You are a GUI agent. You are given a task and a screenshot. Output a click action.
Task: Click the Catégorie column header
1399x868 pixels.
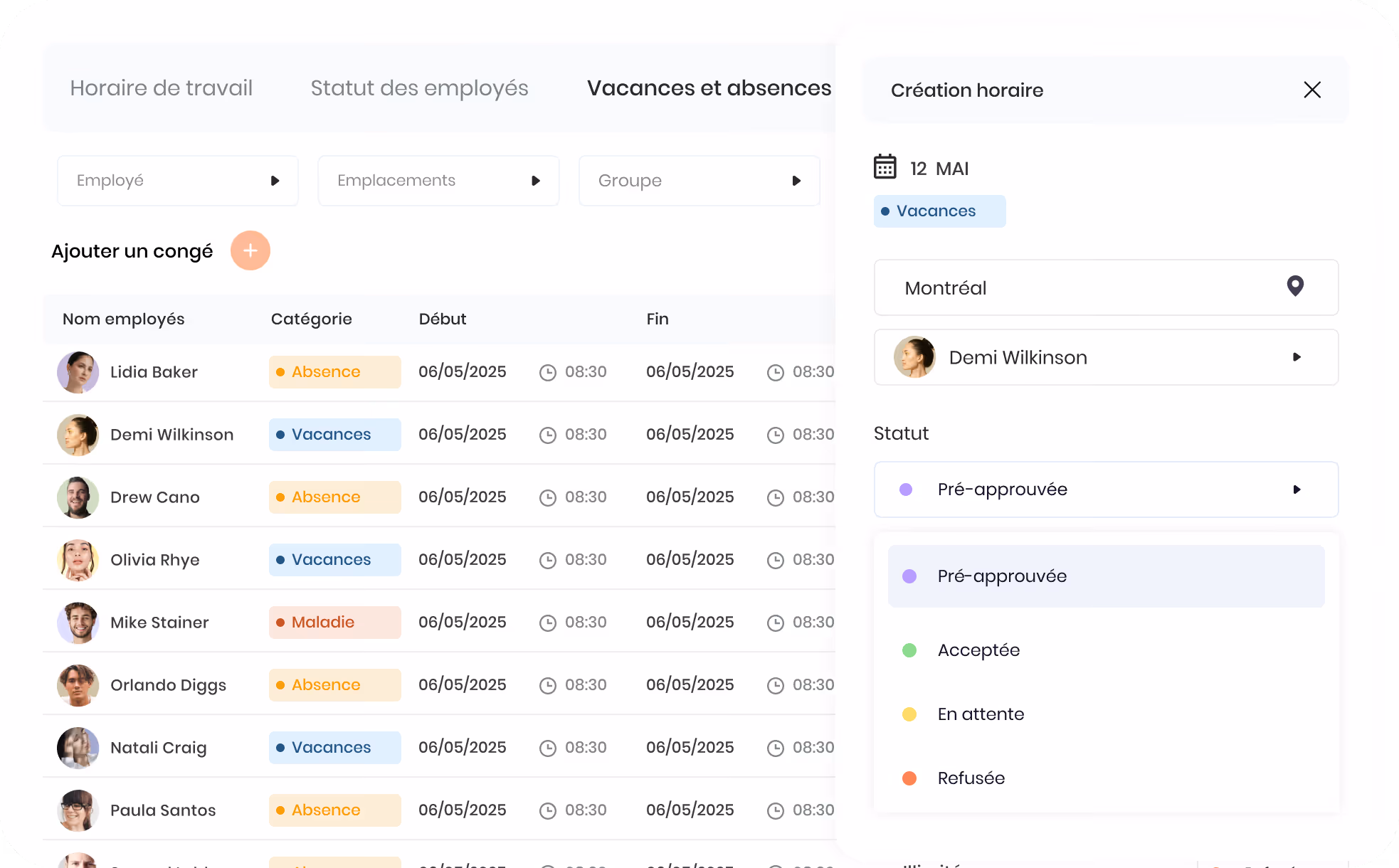(311, 319)
